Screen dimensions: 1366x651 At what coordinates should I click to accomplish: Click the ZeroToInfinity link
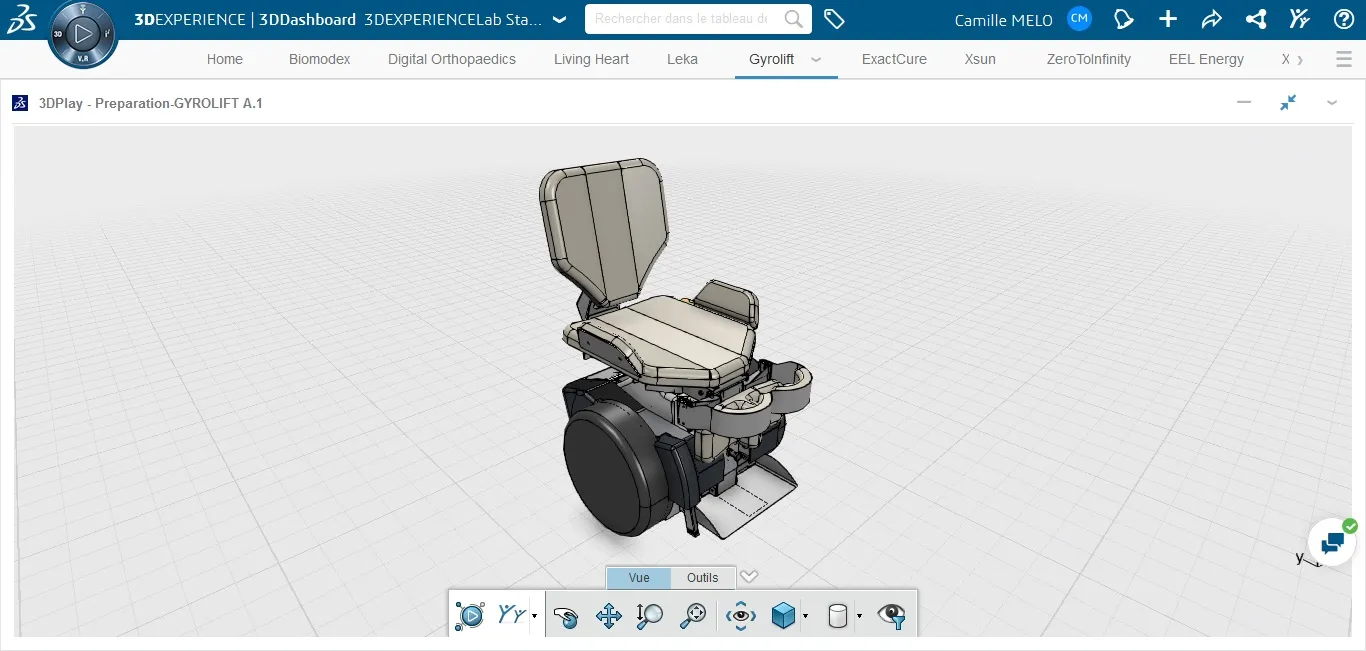point(1088,59)
